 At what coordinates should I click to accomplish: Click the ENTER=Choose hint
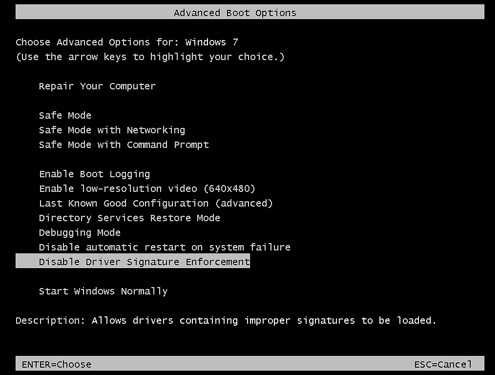[56, 365]
